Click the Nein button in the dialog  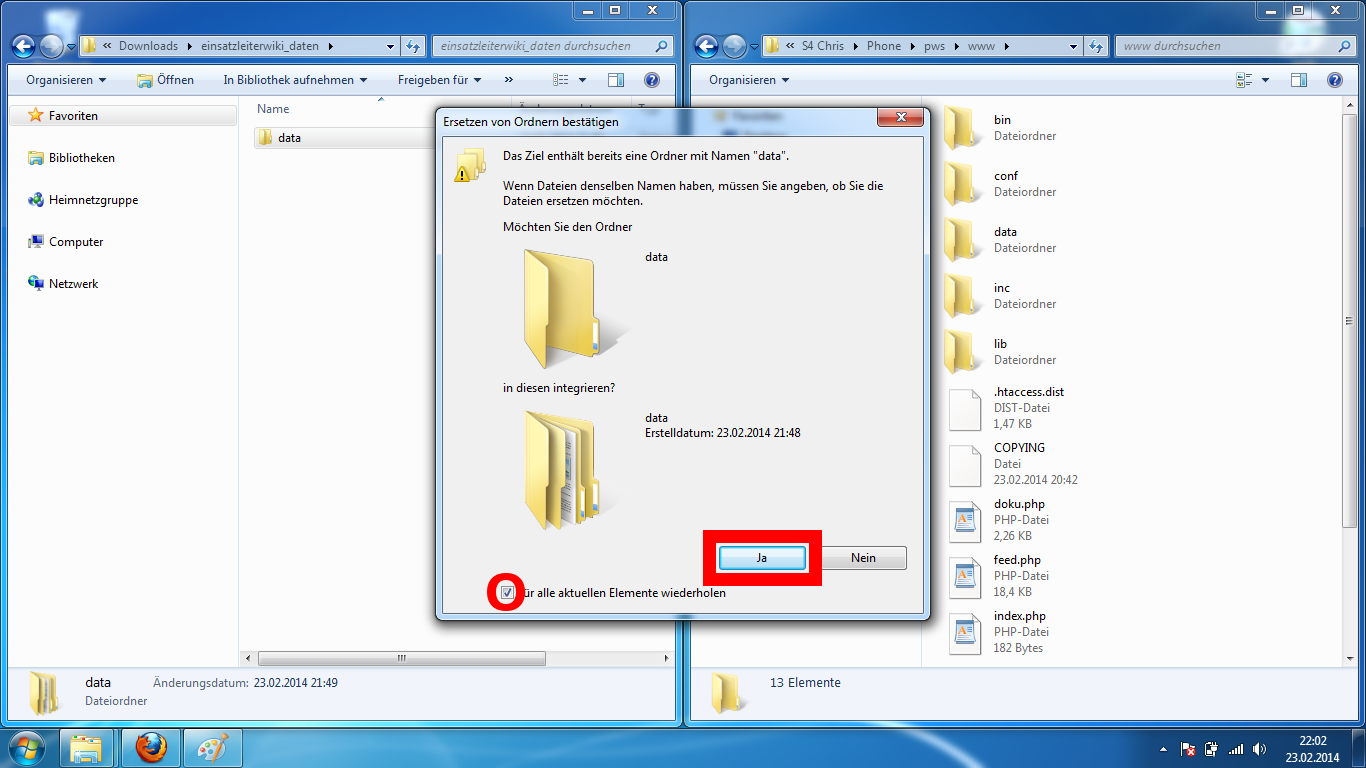point(863,558)
